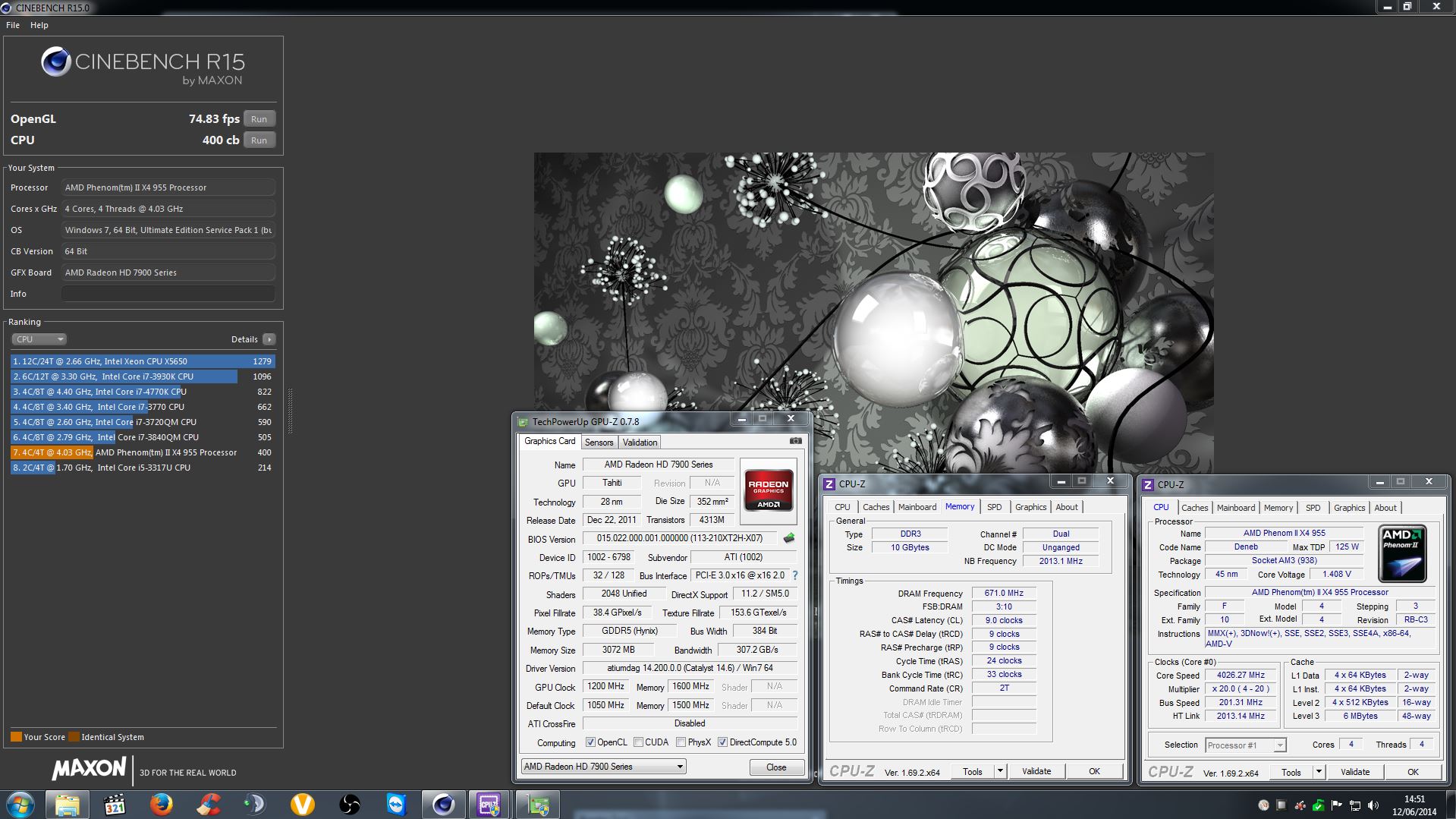Click Close button in GPU-Z
Screen dimensions: 1456x819
tap(776, 767)
